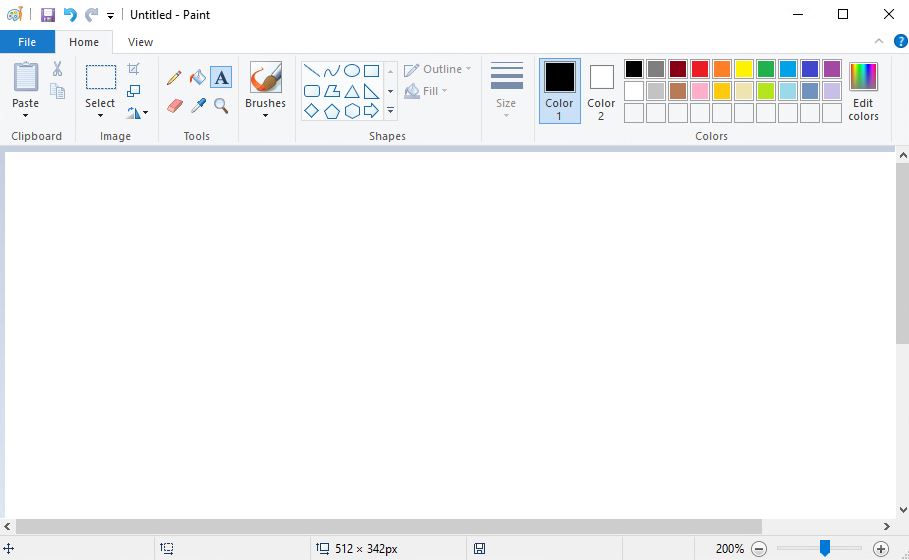The height and width of the screenshot is (560, 909).
Task: Open the File menu
Action: [27, 42]
